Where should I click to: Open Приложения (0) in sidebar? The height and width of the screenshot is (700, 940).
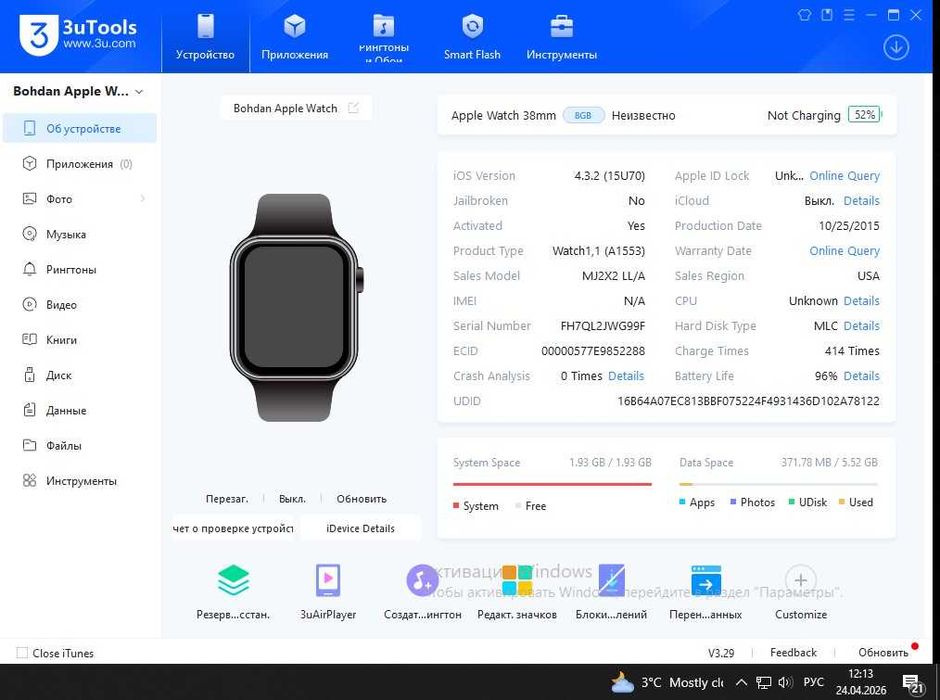click(x=80, y=164)
